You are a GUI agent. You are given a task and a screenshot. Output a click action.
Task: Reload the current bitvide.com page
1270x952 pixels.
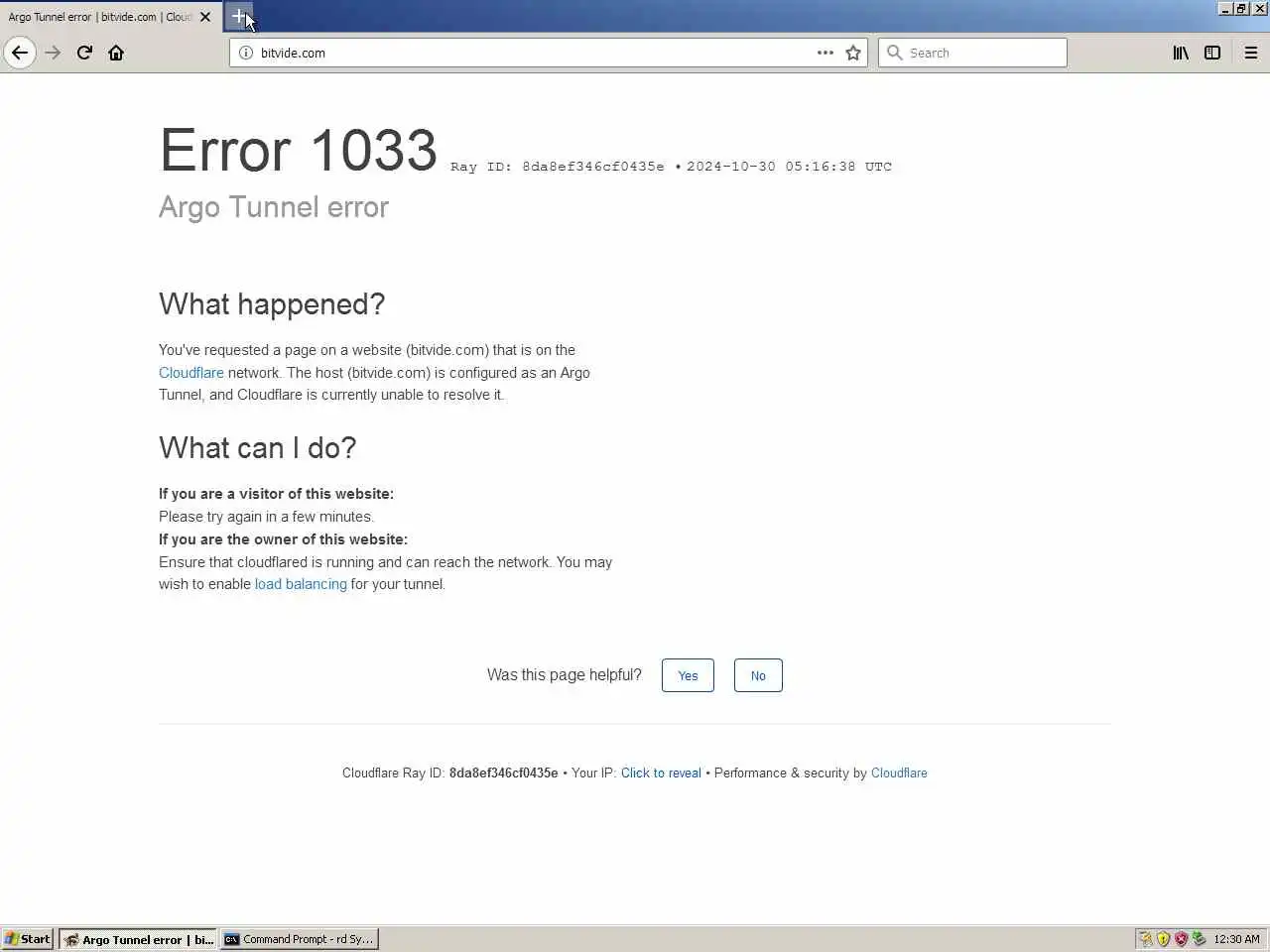coord(84,53)
